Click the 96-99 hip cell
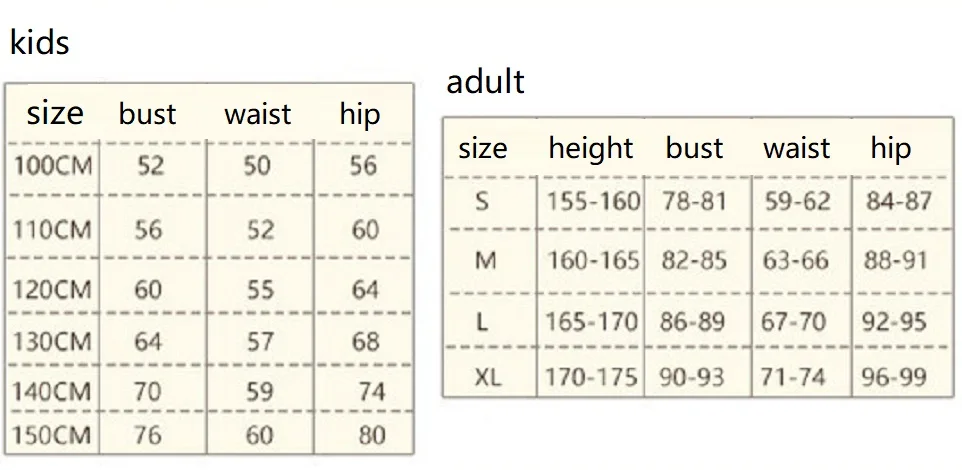The height and width of the screenshot is (470, 962). click(x=894, y=377)
